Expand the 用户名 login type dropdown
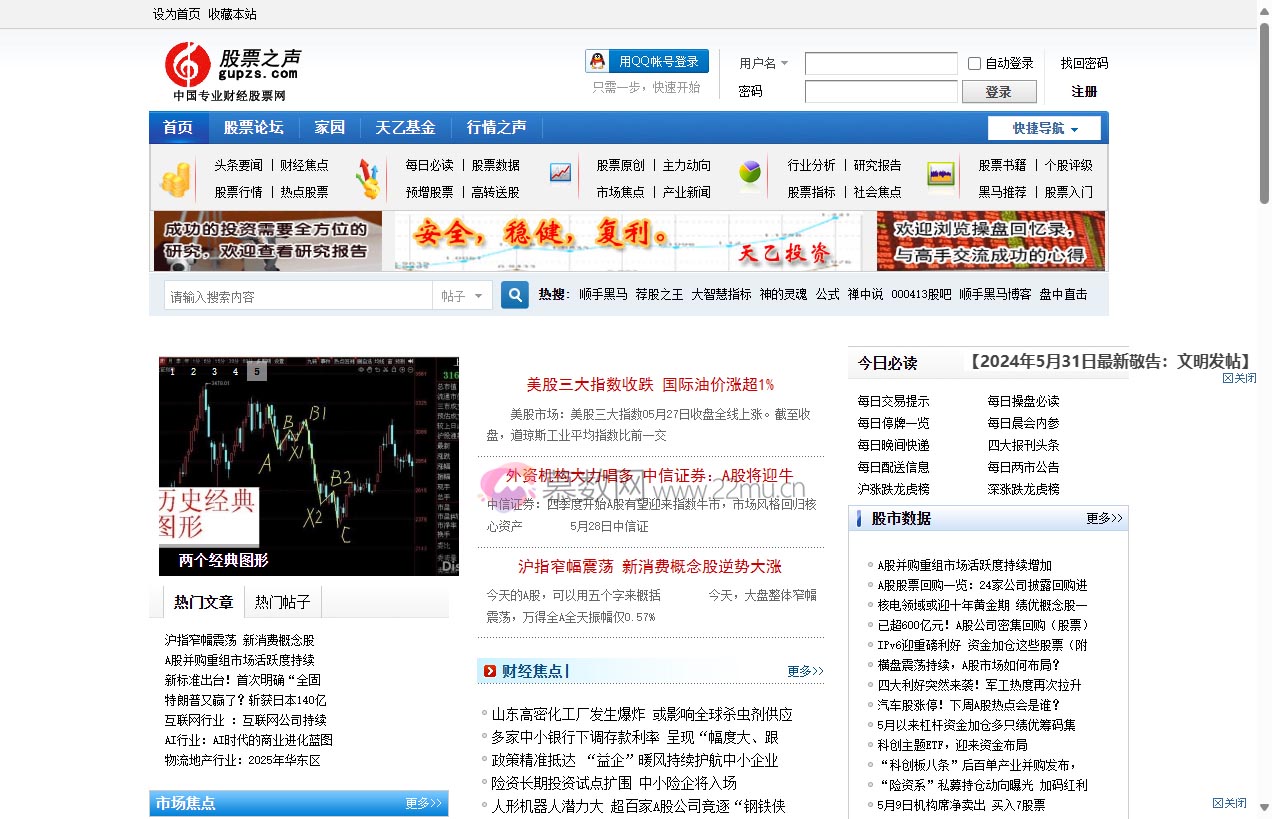Viewport: 1272px width, 819px height. tap(764, 63)
